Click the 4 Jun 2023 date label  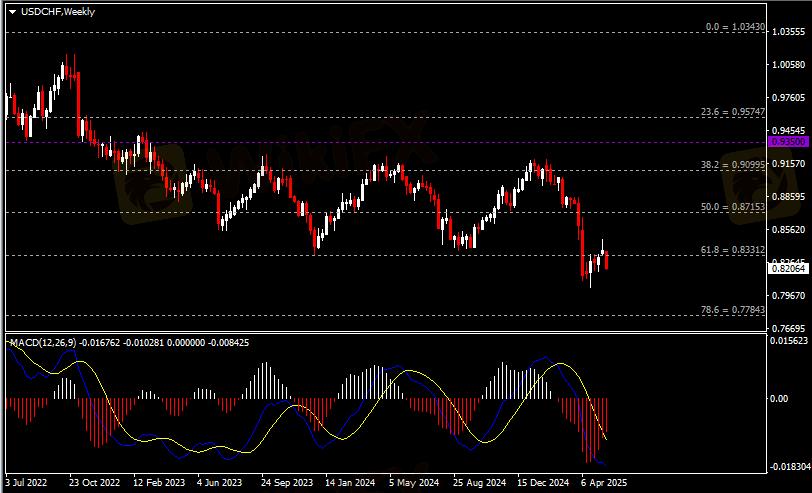[x=221, y=483]
